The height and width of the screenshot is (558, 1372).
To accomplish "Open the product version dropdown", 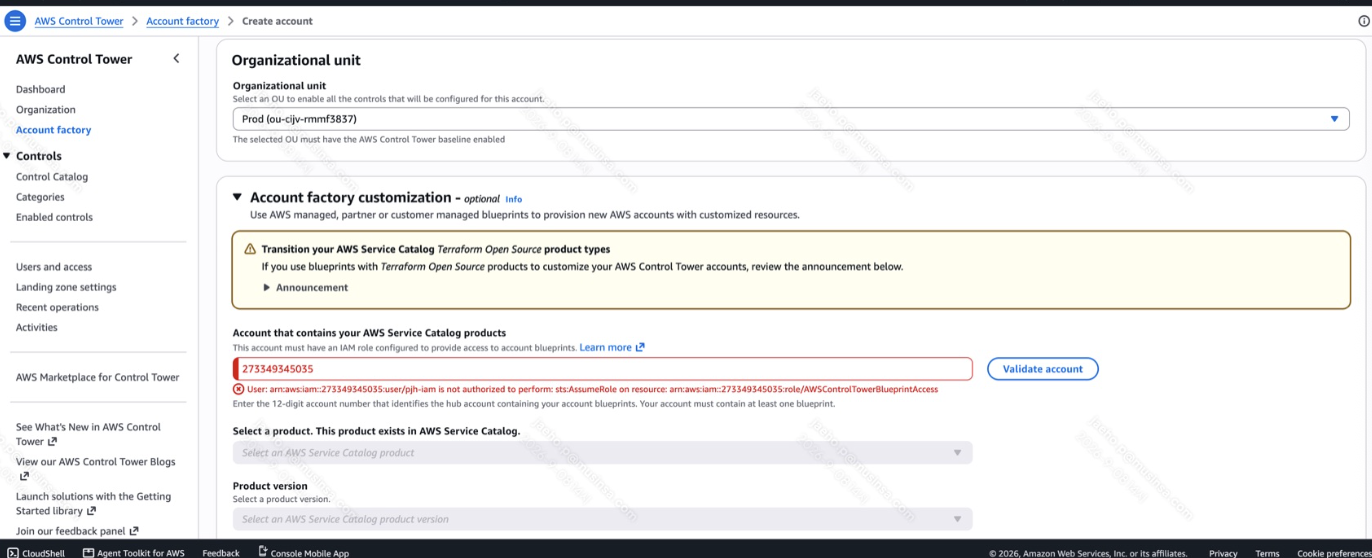I will pyautogui.click(x=602, y=519).
